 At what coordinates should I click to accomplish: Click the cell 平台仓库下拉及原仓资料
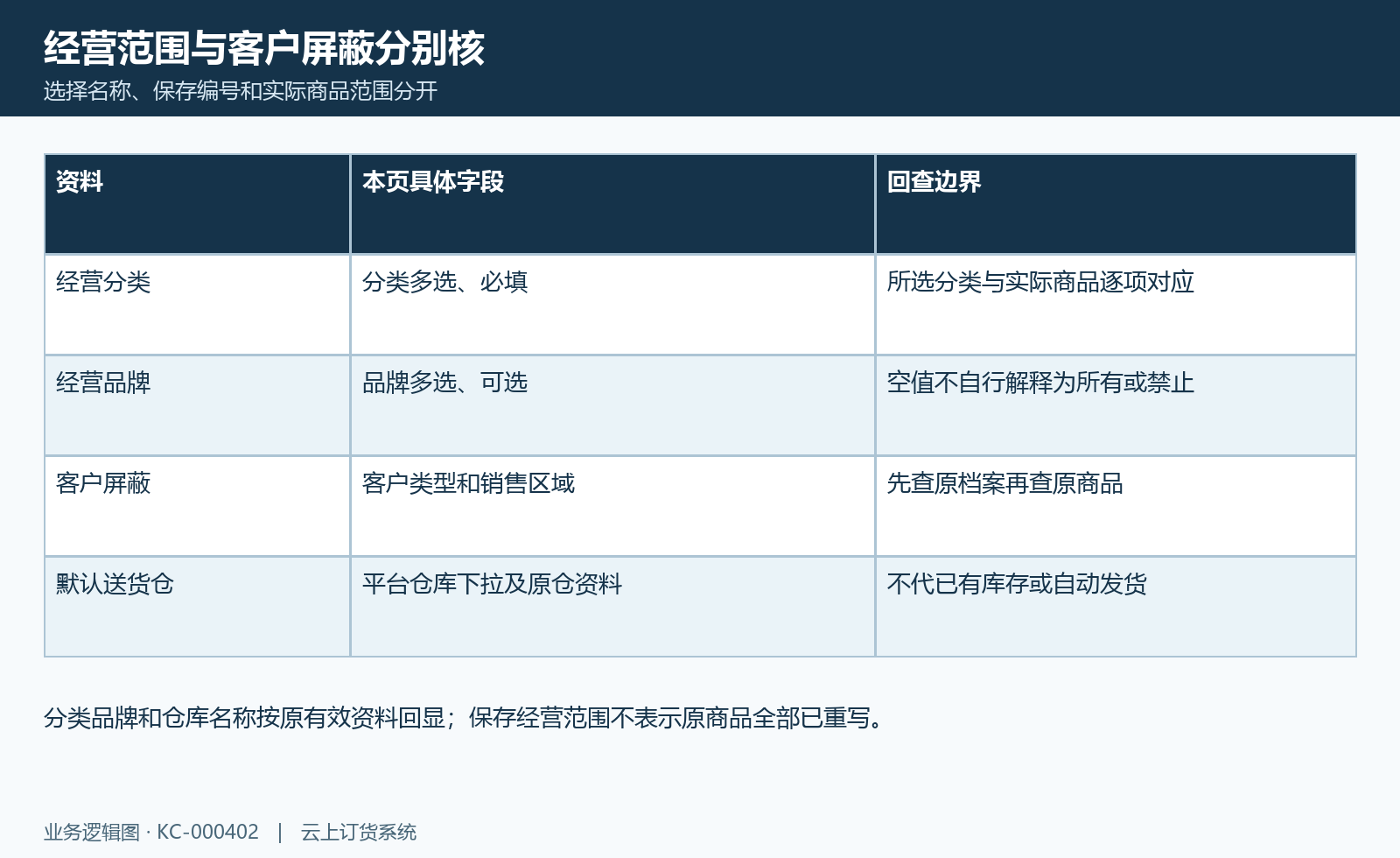(x=612, y=607)
